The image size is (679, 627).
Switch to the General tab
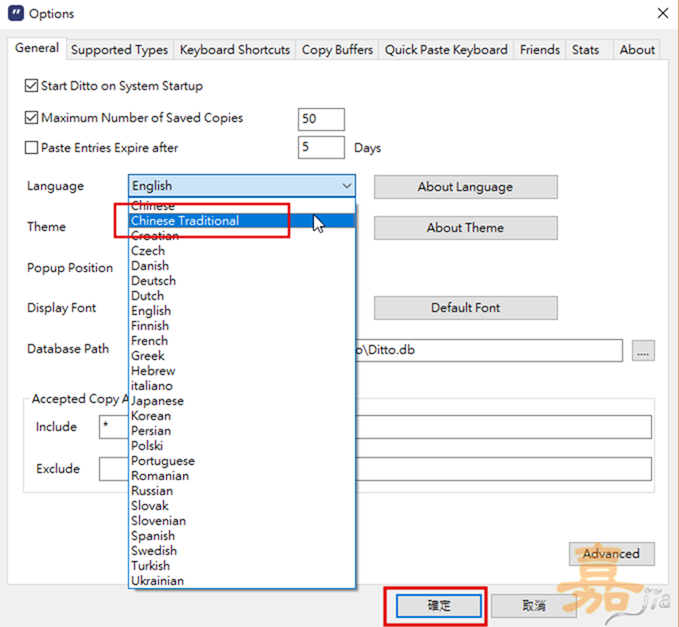[x=37, y=48]
